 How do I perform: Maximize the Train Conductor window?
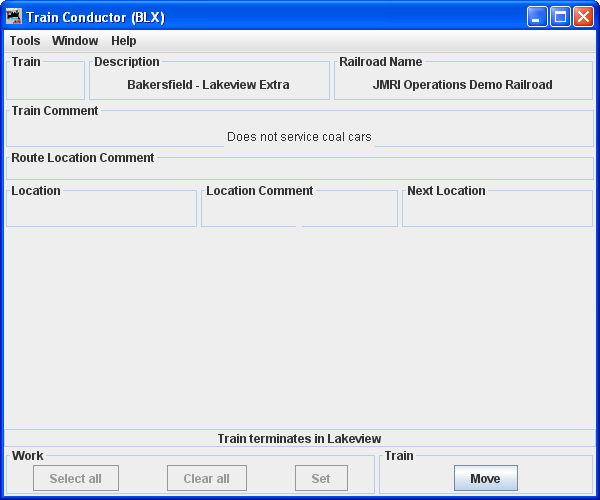point(561,17)
